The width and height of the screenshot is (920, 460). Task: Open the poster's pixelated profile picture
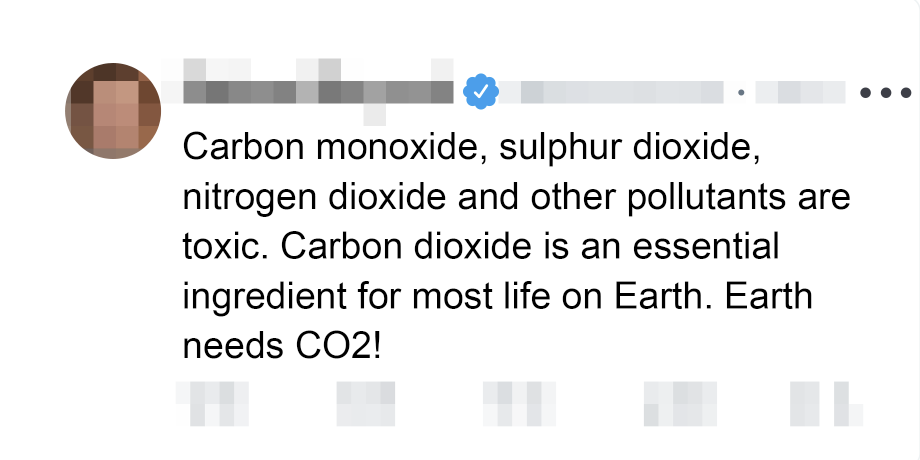(113, 112)
